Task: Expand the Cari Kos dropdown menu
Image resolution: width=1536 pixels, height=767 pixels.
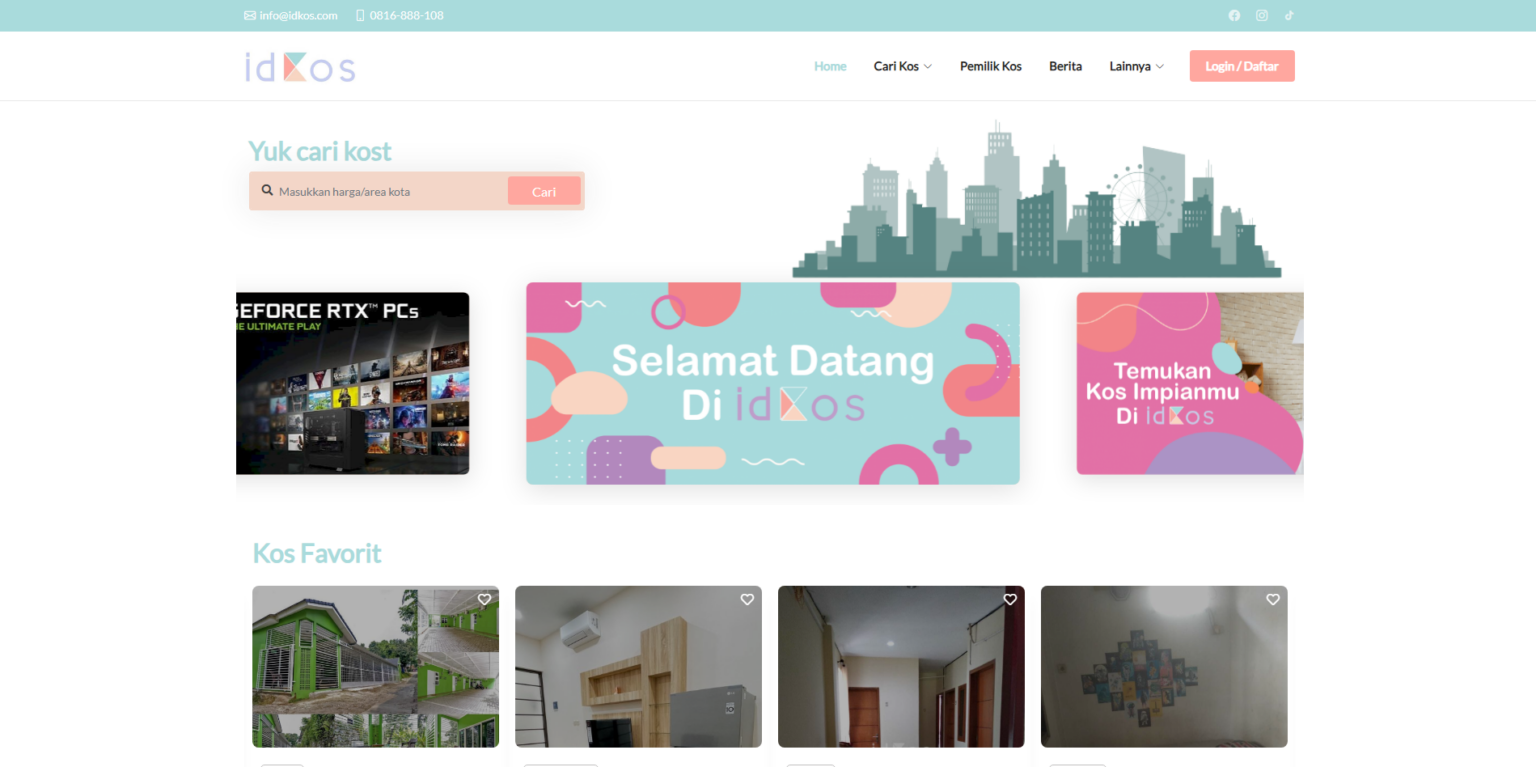Action: coord(901,66)
